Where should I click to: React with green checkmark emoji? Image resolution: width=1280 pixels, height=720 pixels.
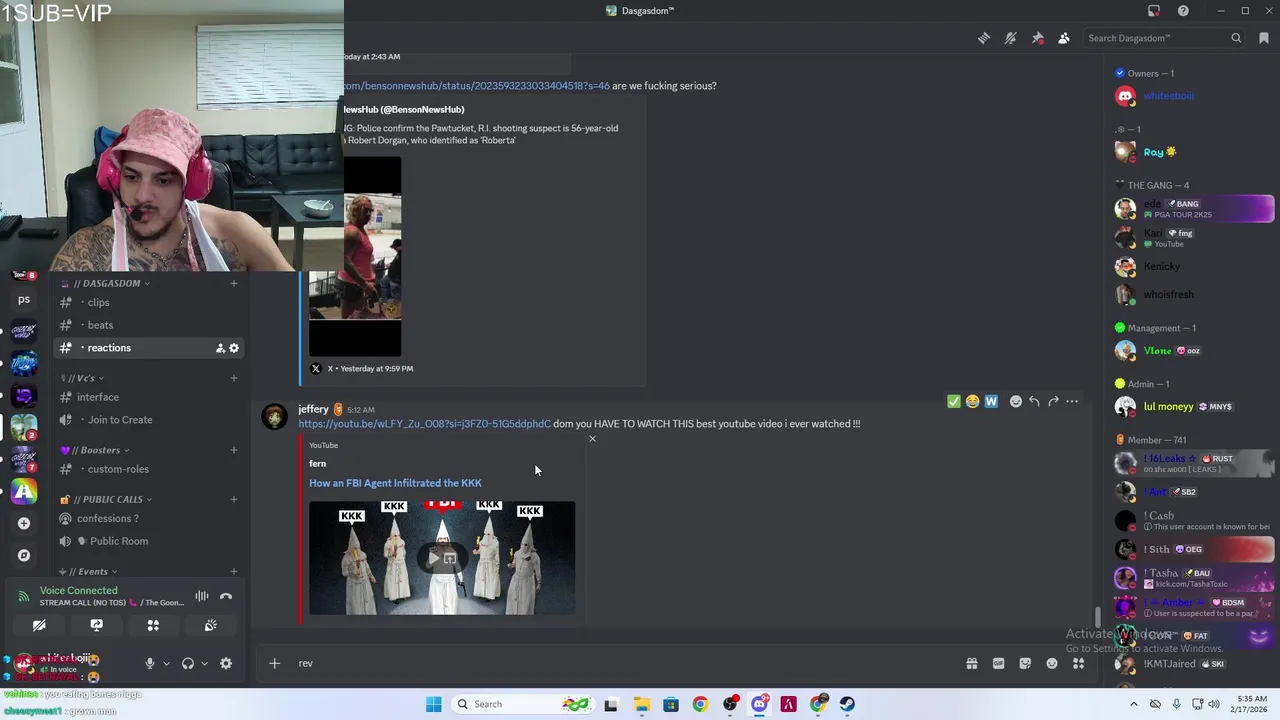(x=954, y=402)
